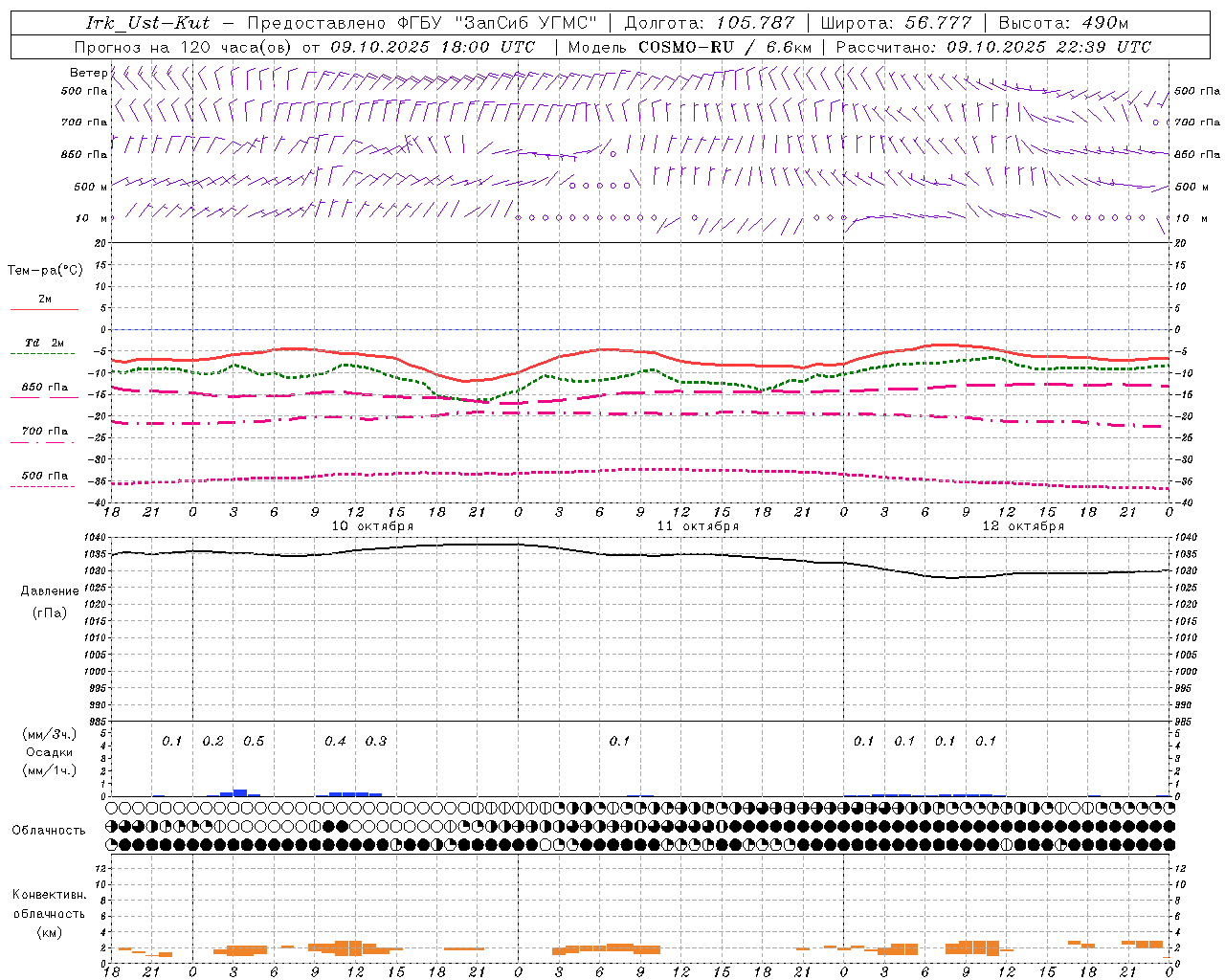Click the 0.4 precipitation amount value
This screenshot has width=1225, height=980.
[335, 742]
